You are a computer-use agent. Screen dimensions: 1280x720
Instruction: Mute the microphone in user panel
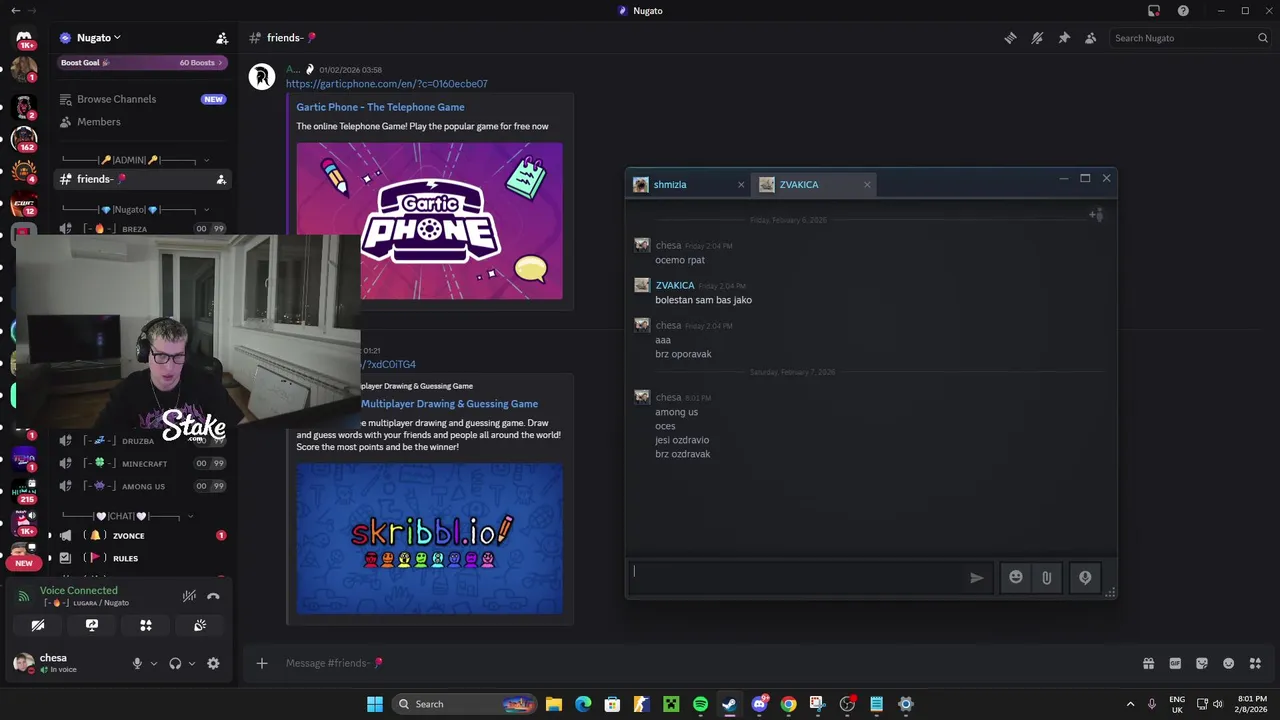137,663
